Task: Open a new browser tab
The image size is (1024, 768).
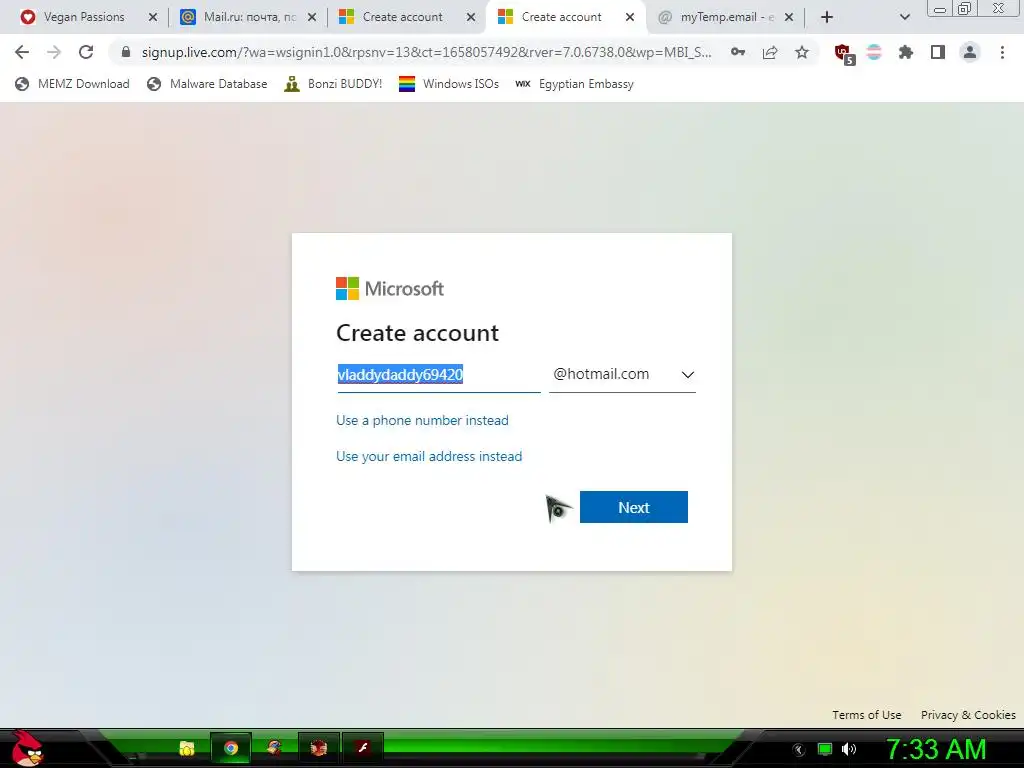Action: pos(827,17)
